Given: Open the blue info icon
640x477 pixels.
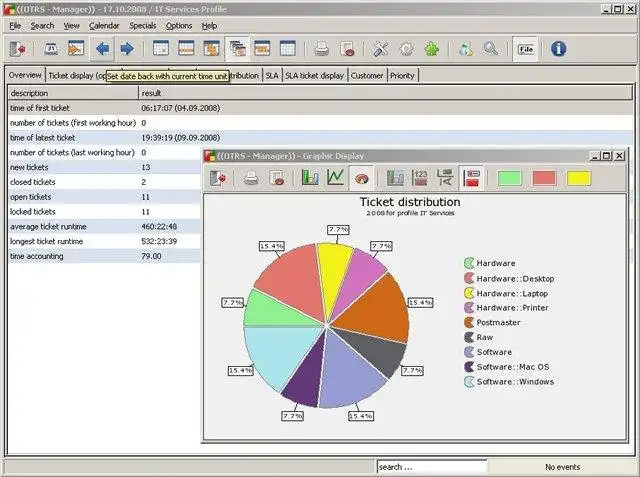Looking at the screenshot, I should pyautogui.click(x=558, y=49).
